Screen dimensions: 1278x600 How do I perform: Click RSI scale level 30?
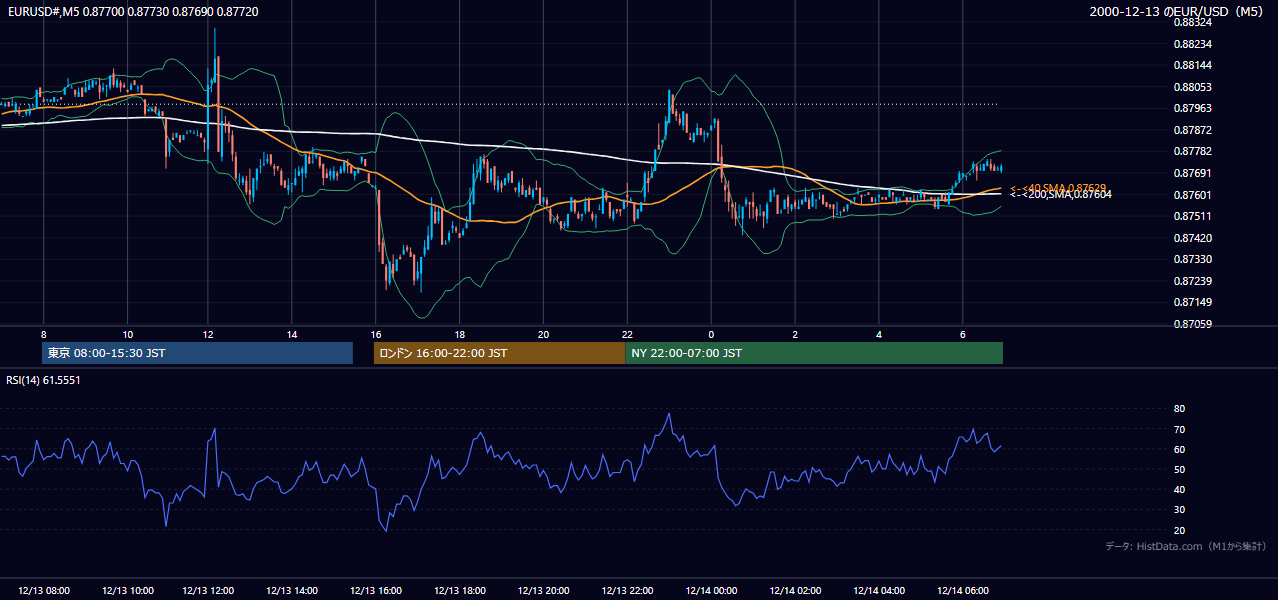point(1179,510)
